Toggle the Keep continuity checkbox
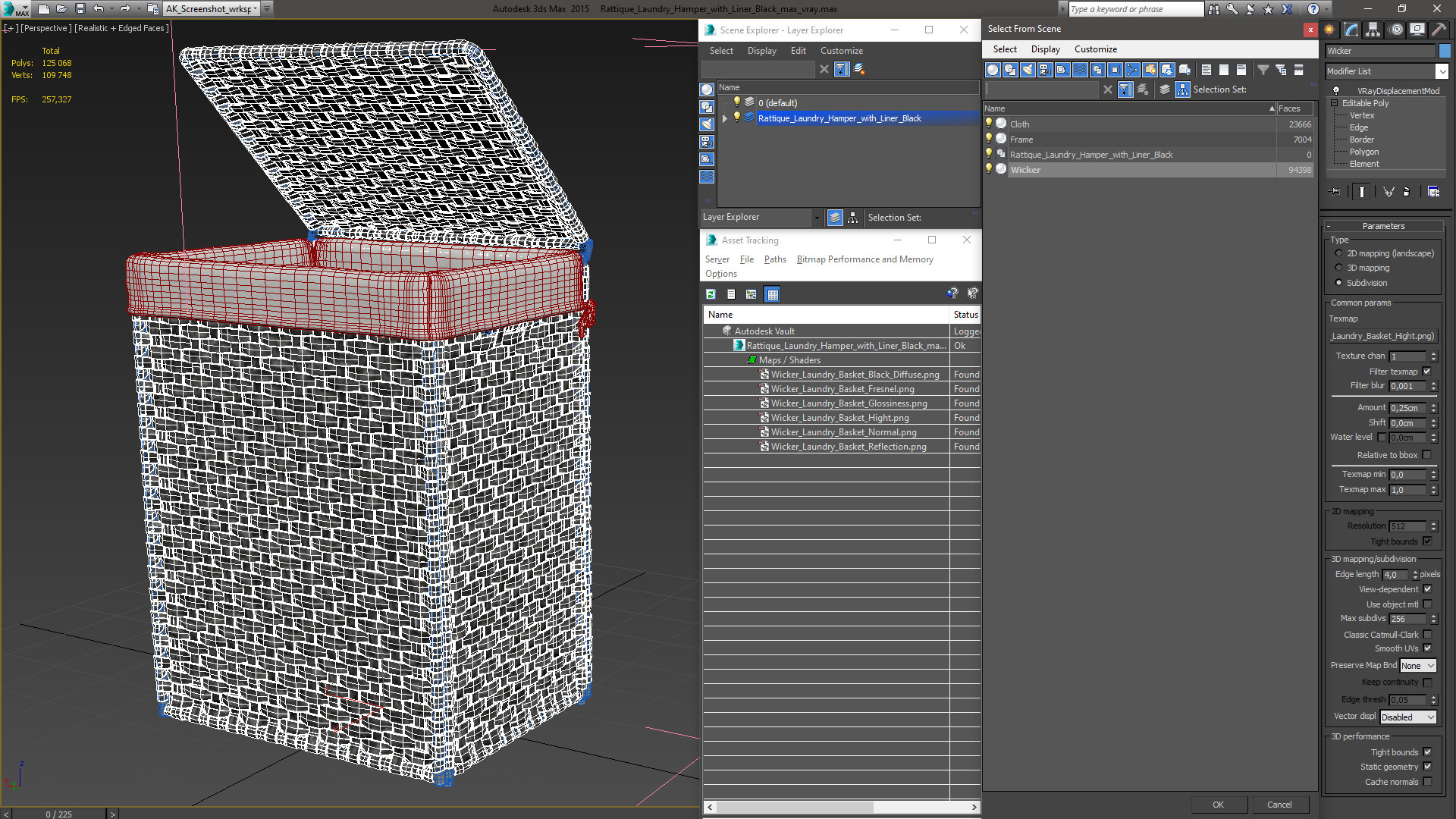The width and height of the screenshot is (1456, 819). coord(1427,682)
